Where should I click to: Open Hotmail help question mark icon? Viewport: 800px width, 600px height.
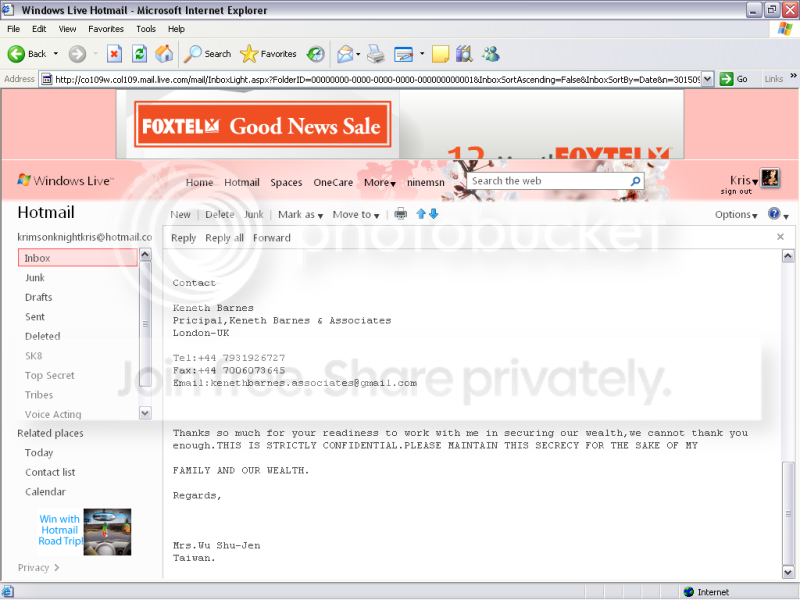pos(774,214)
